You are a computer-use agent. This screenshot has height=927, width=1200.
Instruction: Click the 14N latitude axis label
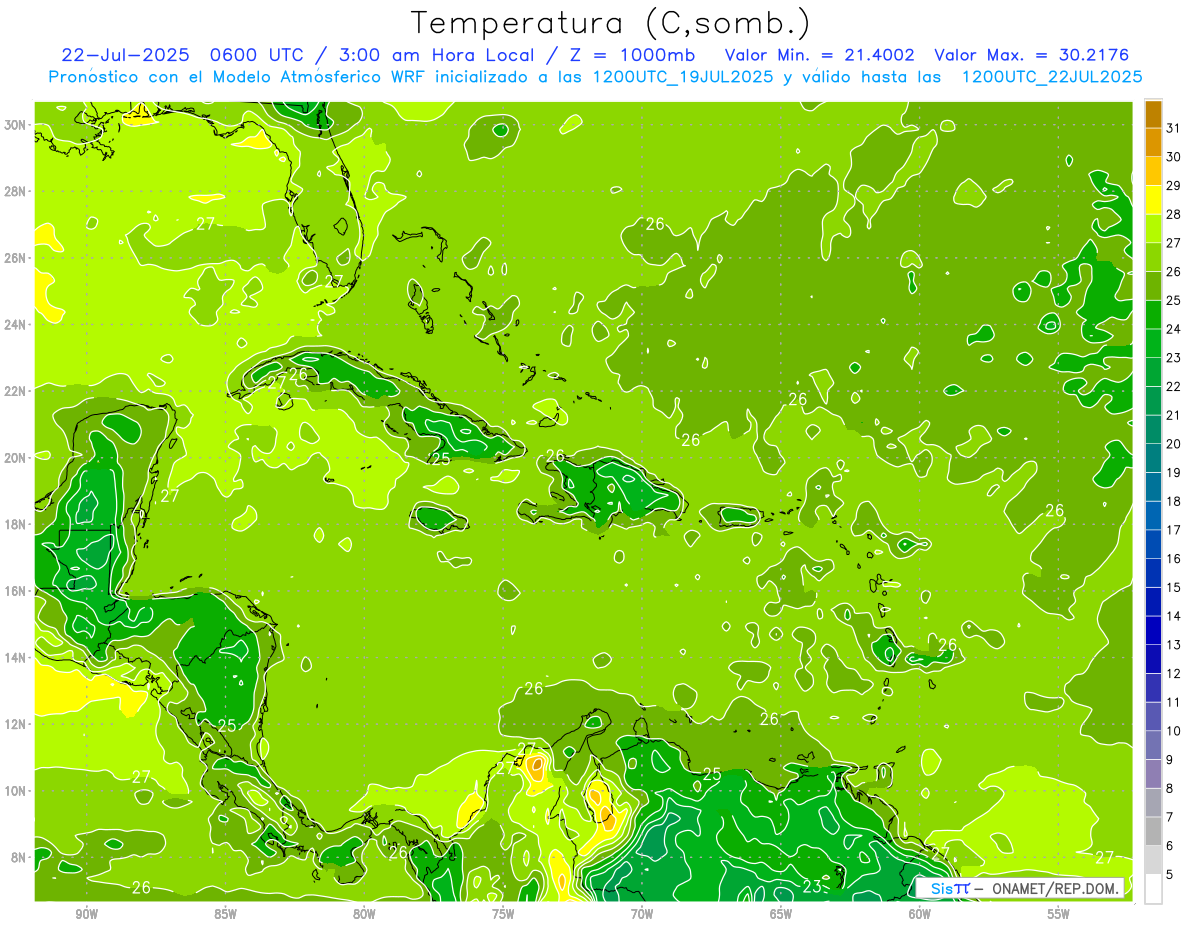[16, 658]
